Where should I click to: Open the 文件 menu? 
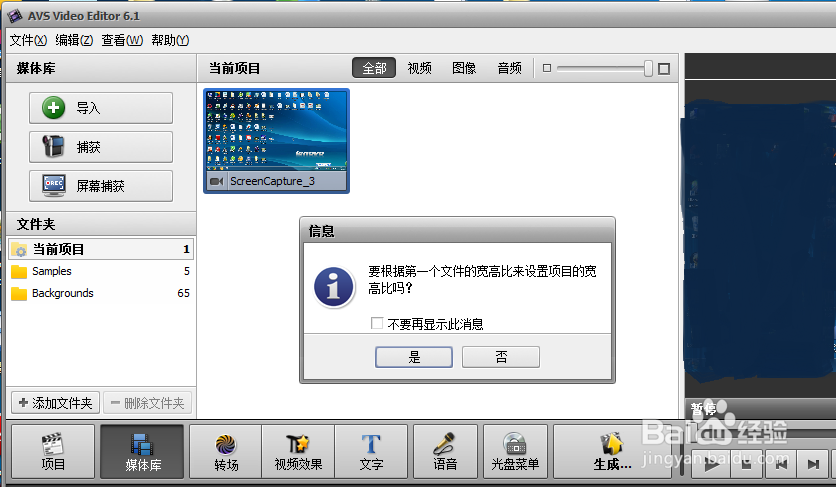point(28,40)
